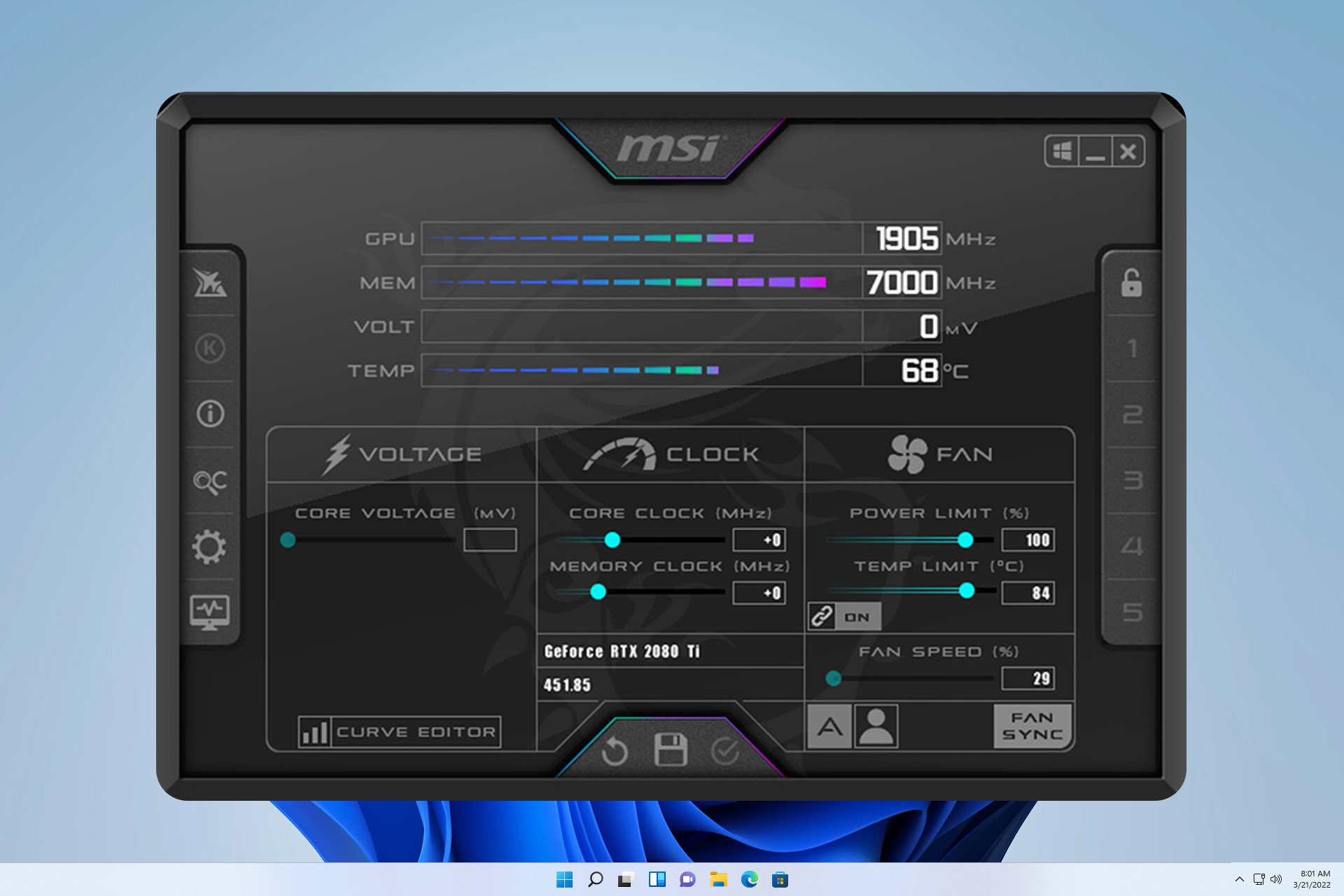Open Widgets from the taskbar
The image size is (1344, 896).
pos(657,879)
